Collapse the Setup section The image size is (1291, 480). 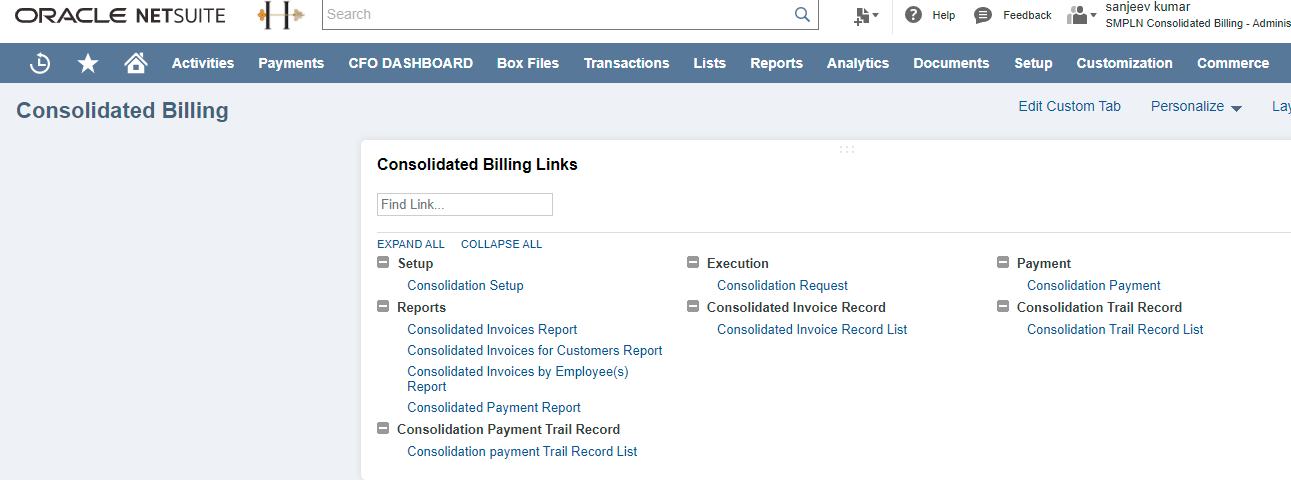pyautogui.click(x=383, y=263)
